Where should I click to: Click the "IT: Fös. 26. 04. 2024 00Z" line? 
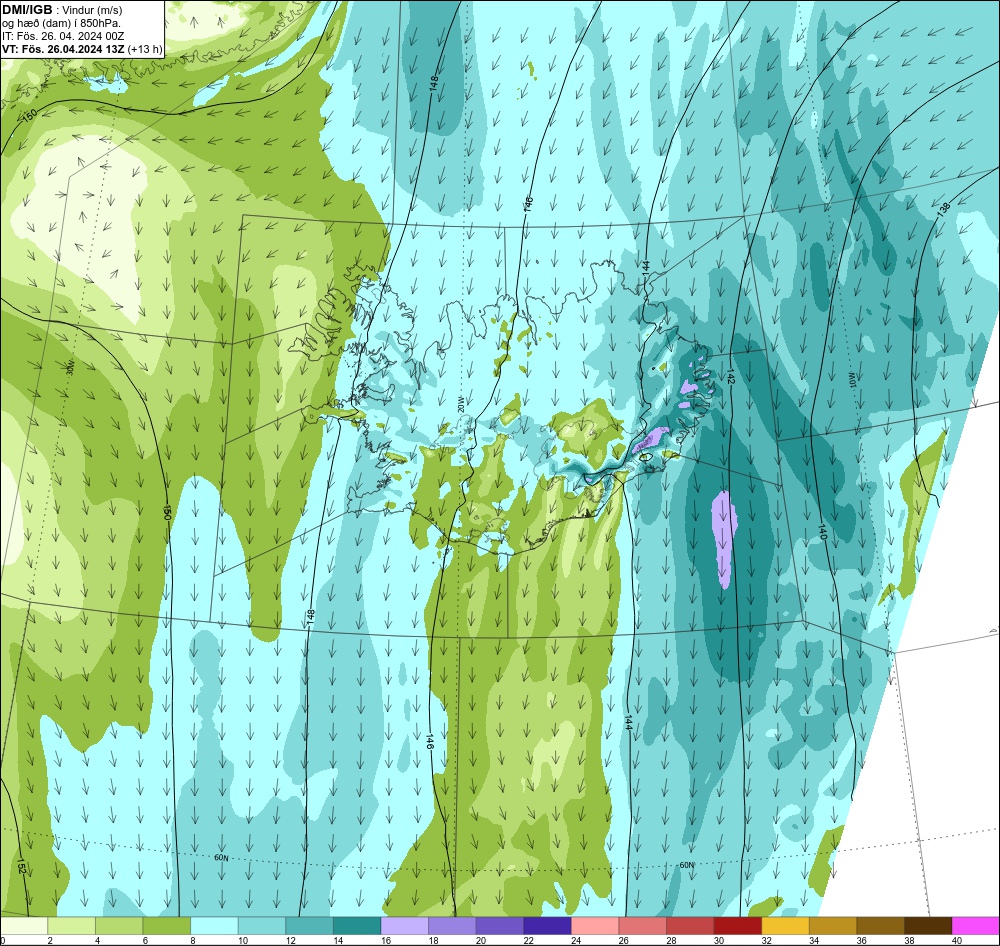(63, 36)
